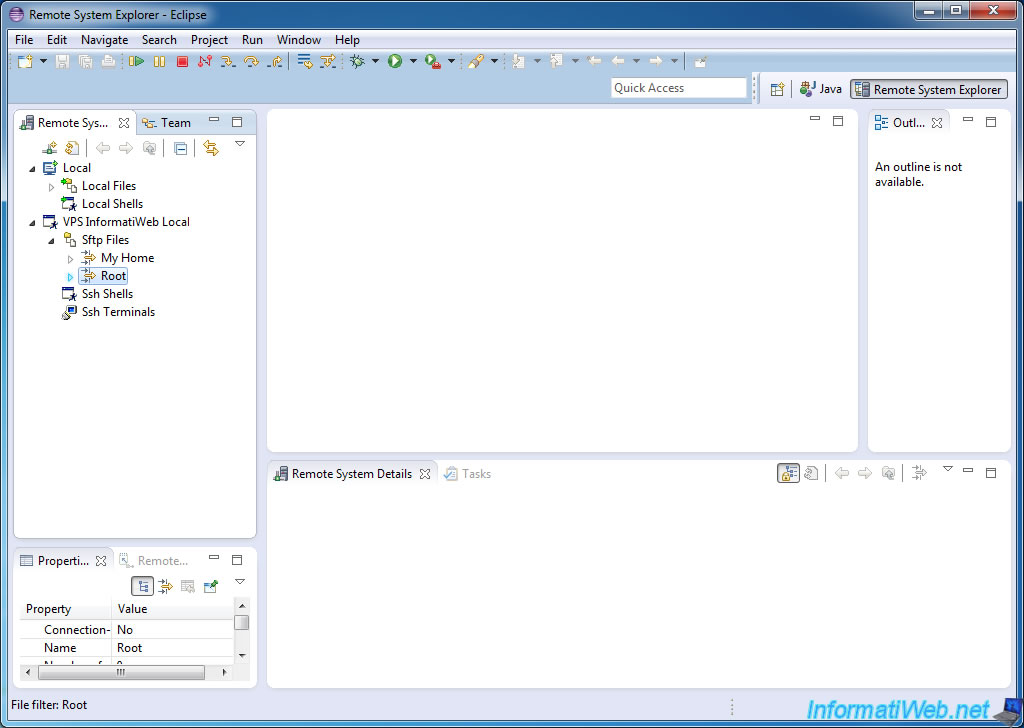Toggle Use Step Filters icon
The width and height of the screenshot is (1024, 728).
click(x=328, y=61)
